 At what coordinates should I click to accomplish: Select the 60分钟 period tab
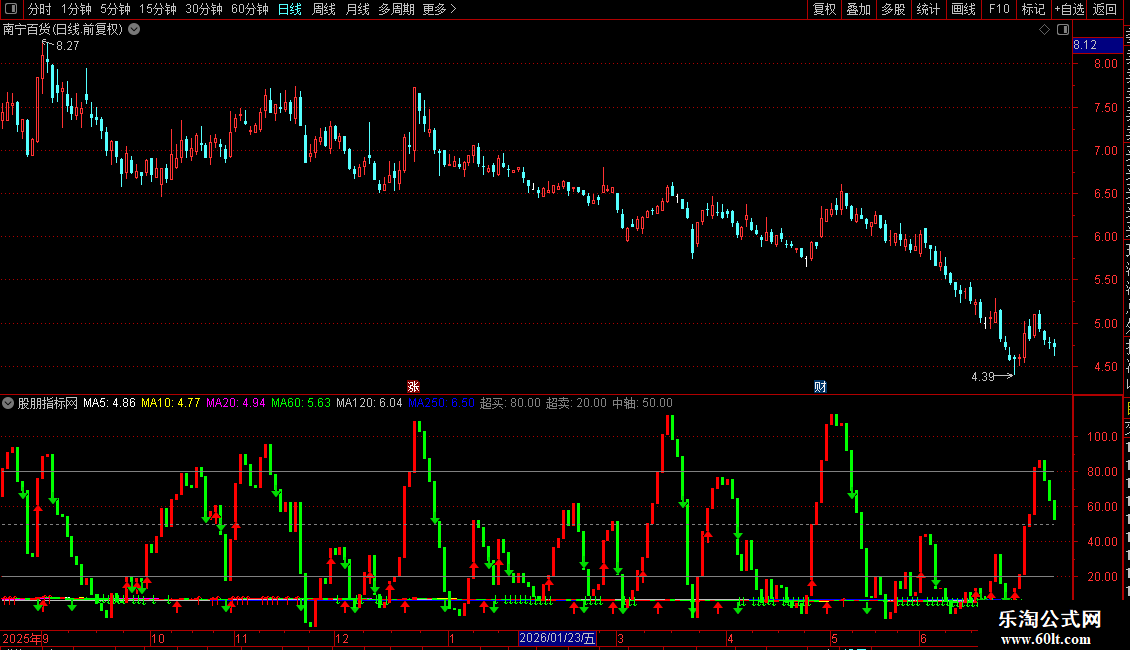coord(250,9)
